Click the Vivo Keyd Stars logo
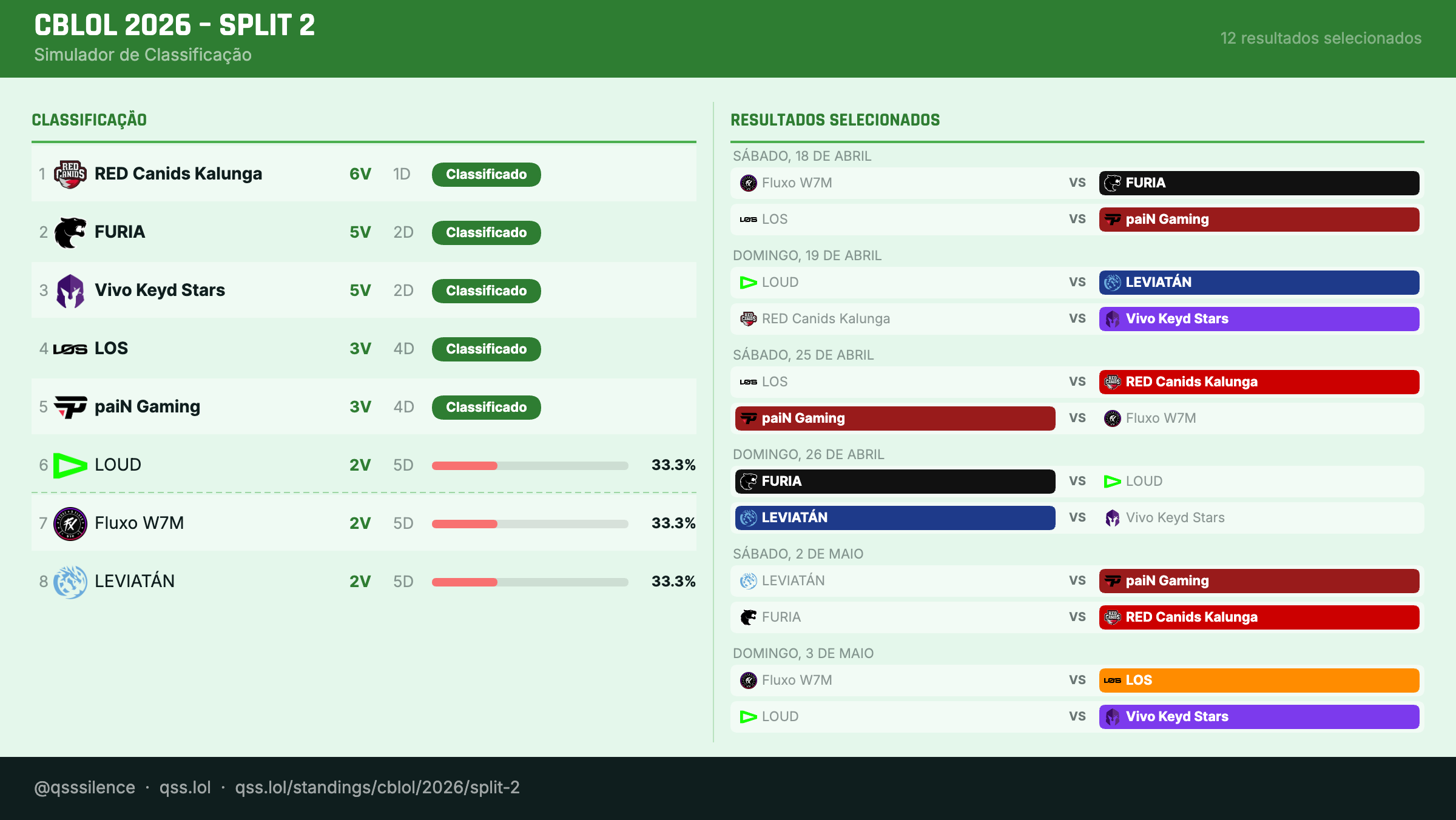Viewport: 1456px width, 820px height. pyautogui.click(x=70, y=290)
